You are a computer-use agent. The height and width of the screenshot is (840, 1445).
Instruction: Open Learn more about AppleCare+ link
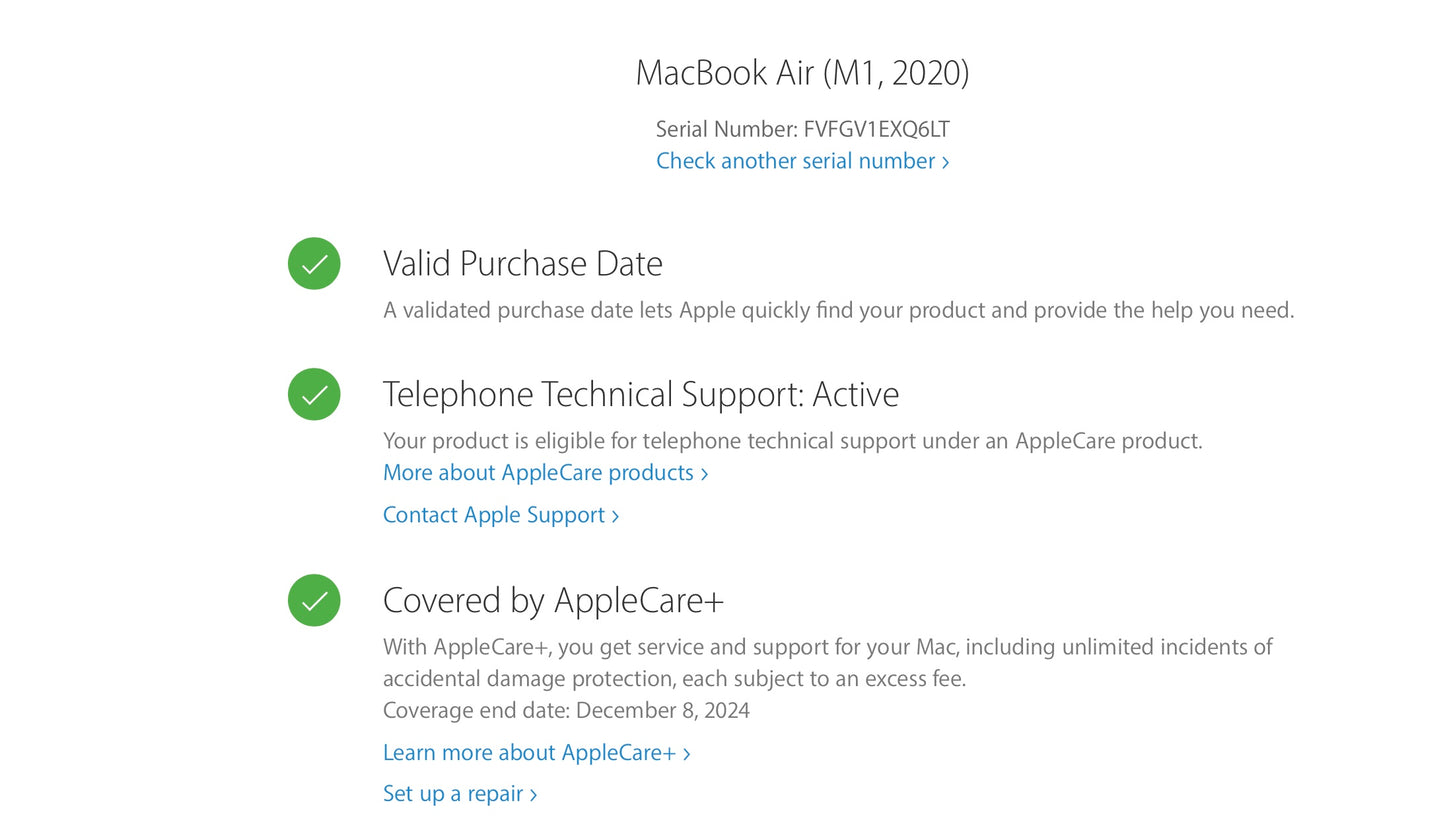(529, 753)
